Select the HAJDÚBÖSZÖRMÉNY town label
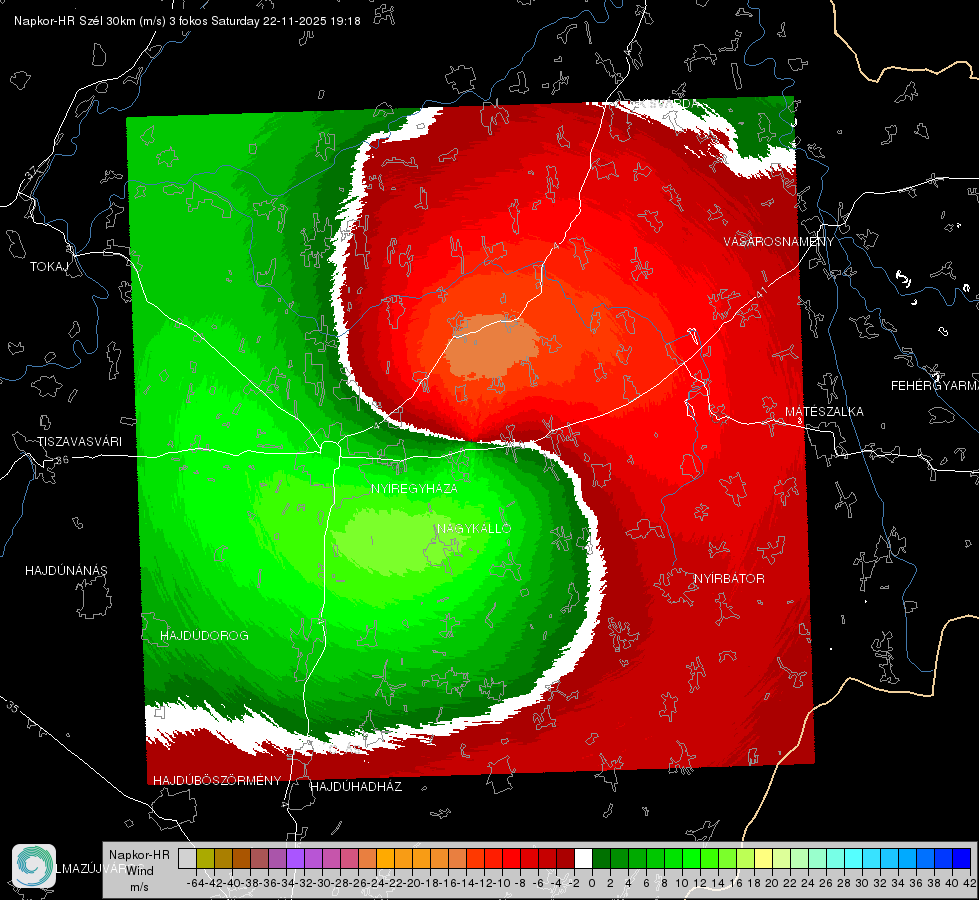979x900 pixels. tap(217, 781)
